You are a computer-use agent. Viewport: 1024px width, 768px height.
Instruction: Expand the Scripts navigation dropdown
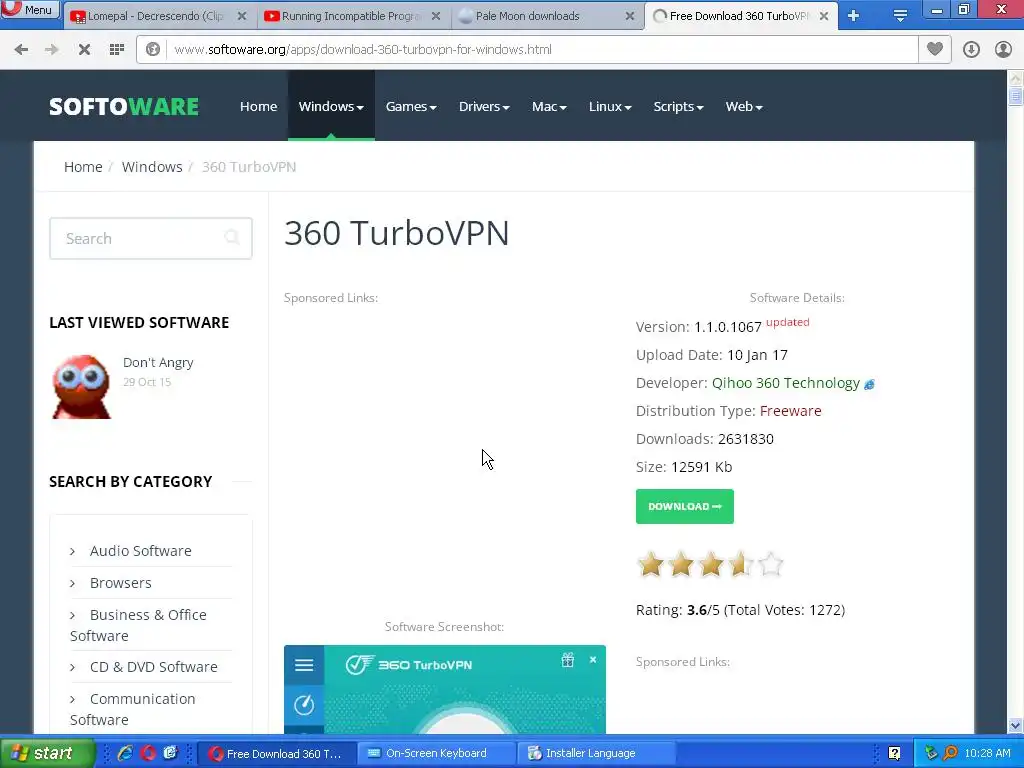tap(679, 106)
